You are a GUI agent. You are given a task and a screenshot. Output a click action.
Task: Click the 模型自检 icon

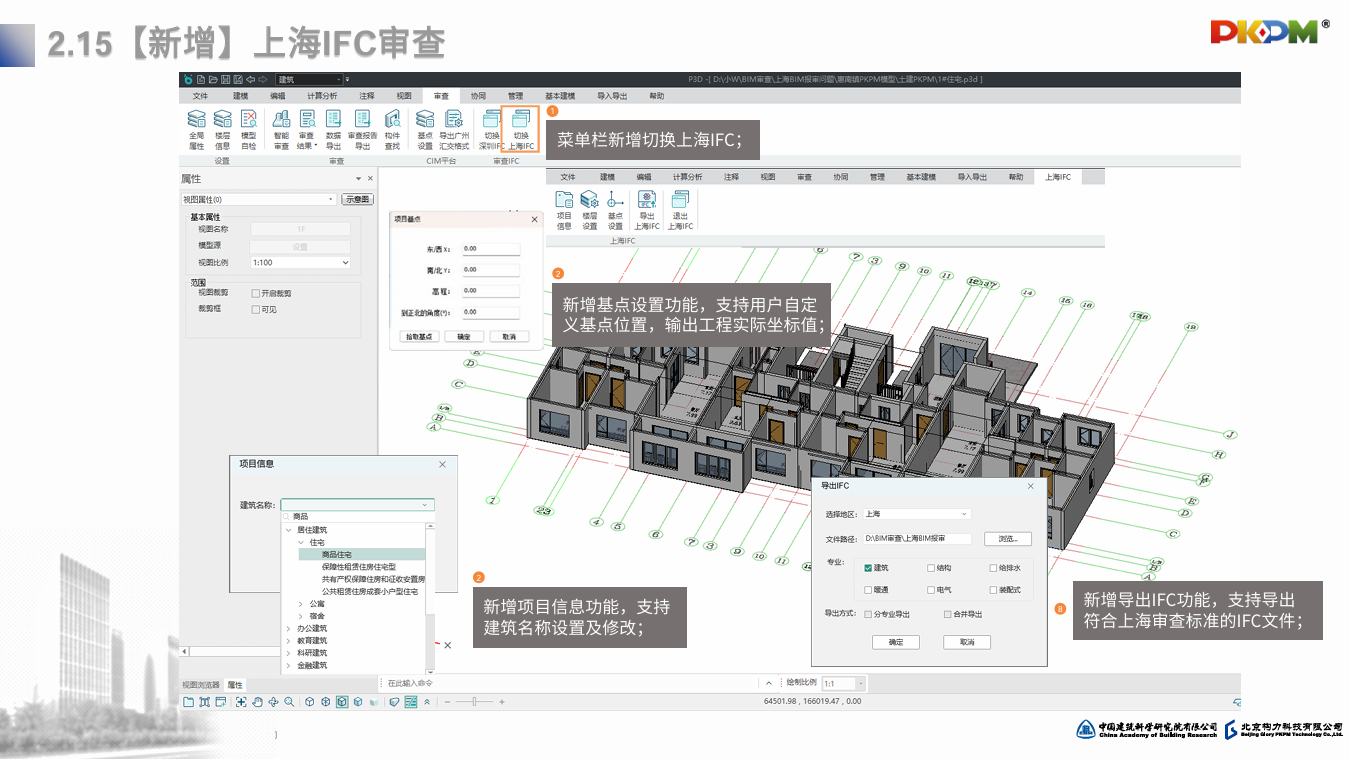tap(248, 129)
